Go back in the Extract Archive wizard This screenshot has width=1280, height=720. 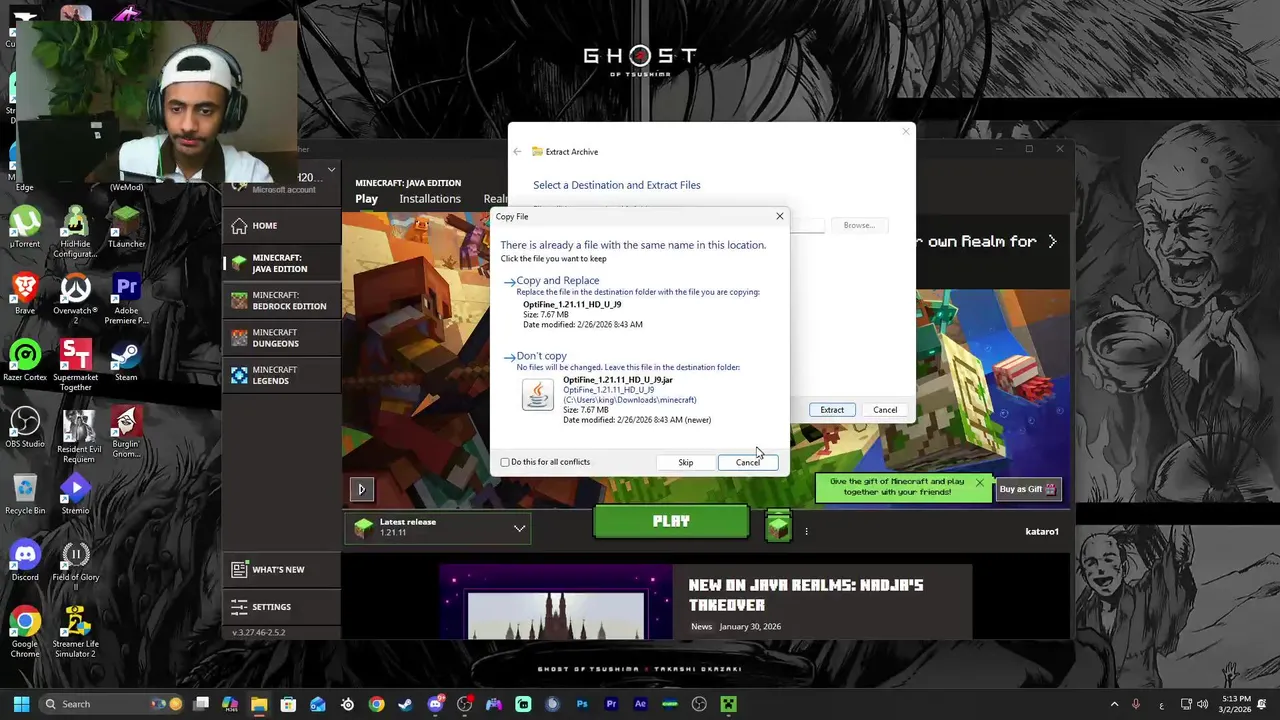(517, 152)
